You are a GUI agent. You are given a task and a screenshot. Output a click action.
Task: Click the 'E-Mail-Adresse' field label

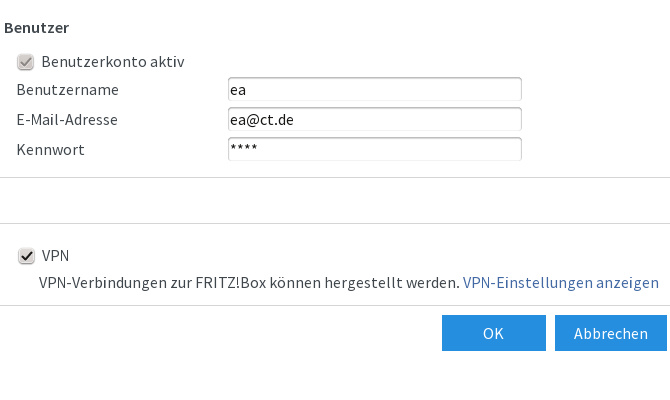click(67, 120)
